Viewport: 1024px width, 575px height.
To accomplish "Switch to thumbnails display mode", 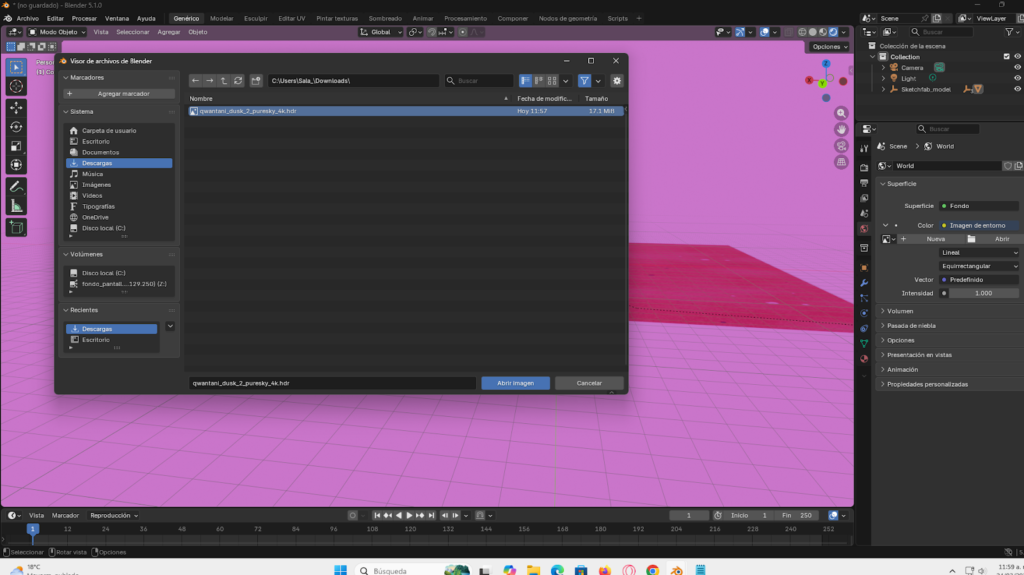I will click(x=552, y=81).
